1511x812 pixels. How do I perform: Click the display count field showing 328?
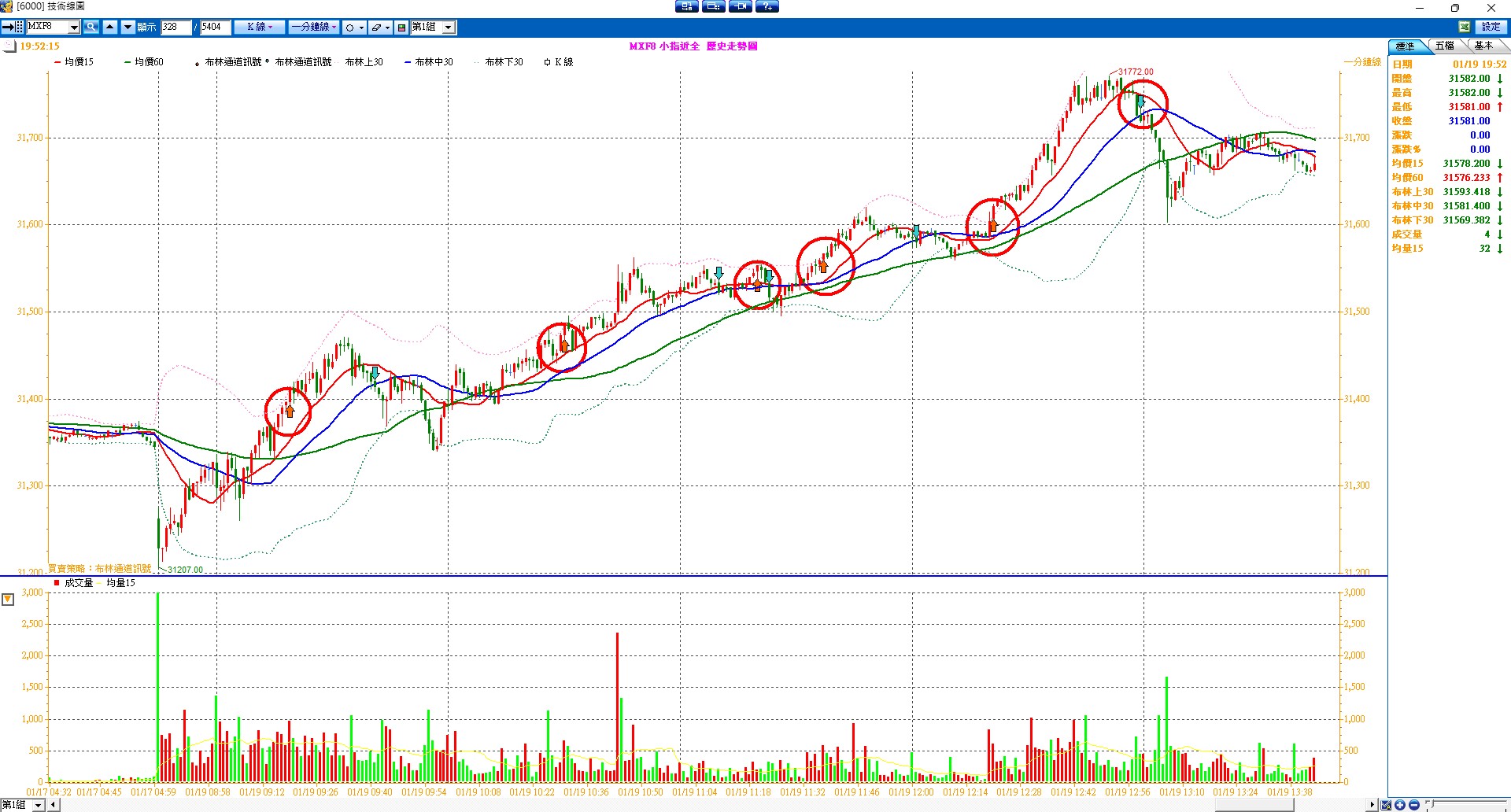[175, 28]
